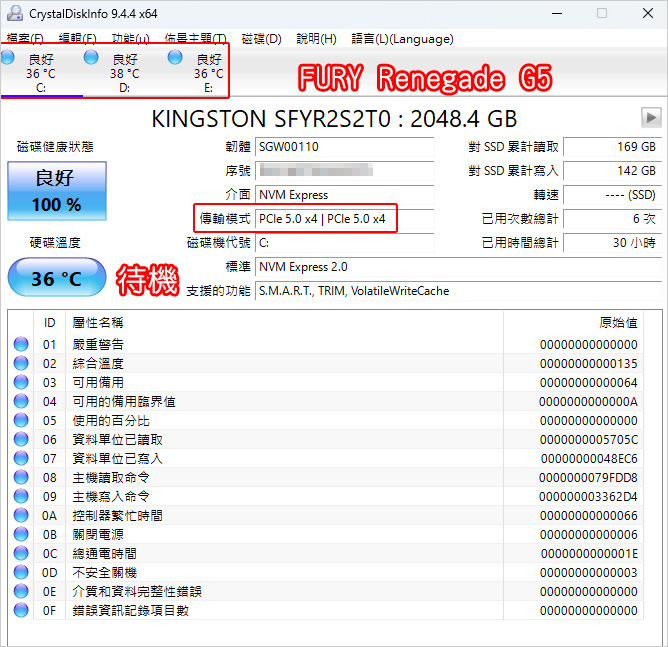Click the status orb for attribute 03 可用備用
Image resolution: width=668 pixels, height=647 pixels.
click(x=21, y=382)
